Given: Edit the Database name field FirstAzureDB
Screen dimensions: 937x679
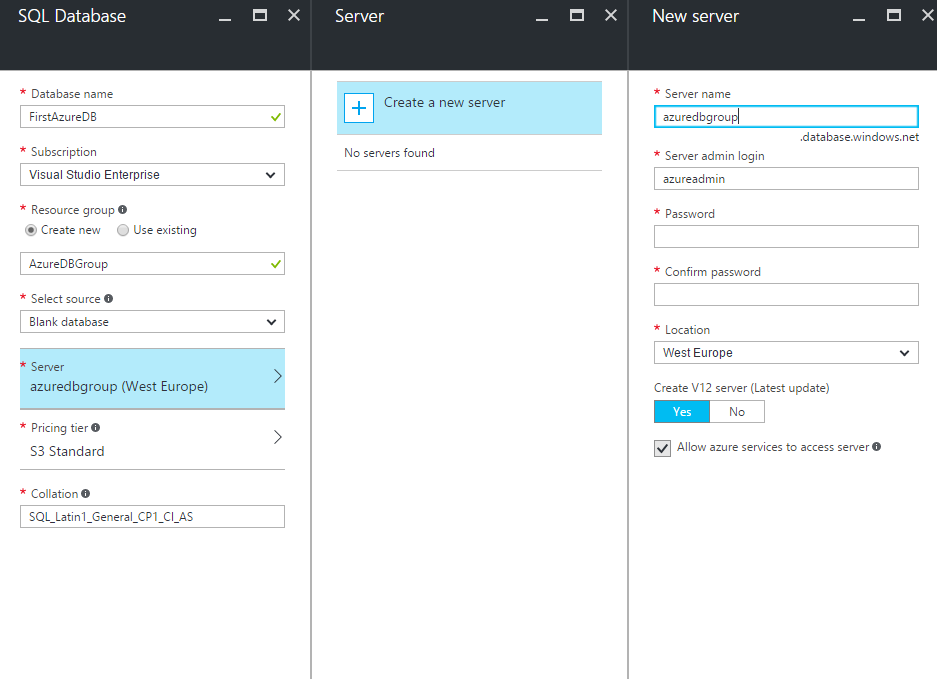Looking at the screenshot, I should coord(152,117).
